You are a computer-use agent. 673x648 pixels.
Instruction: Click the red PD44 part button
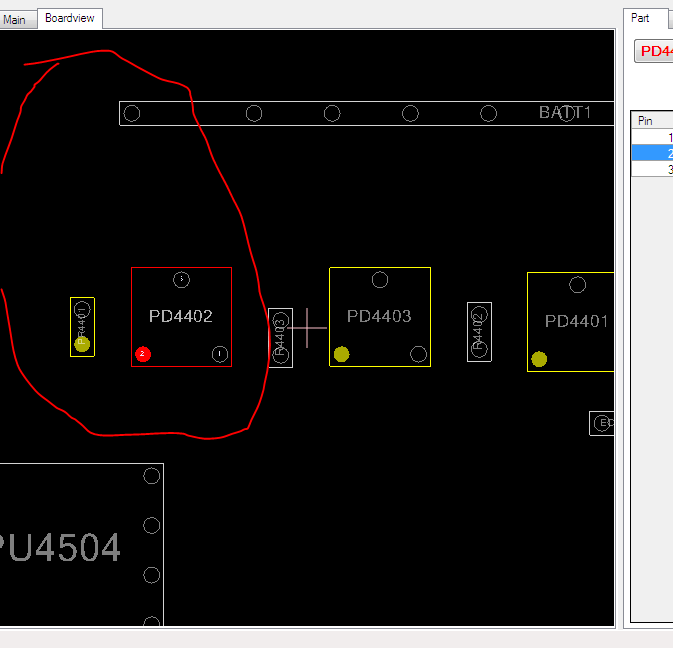[654, 51]
